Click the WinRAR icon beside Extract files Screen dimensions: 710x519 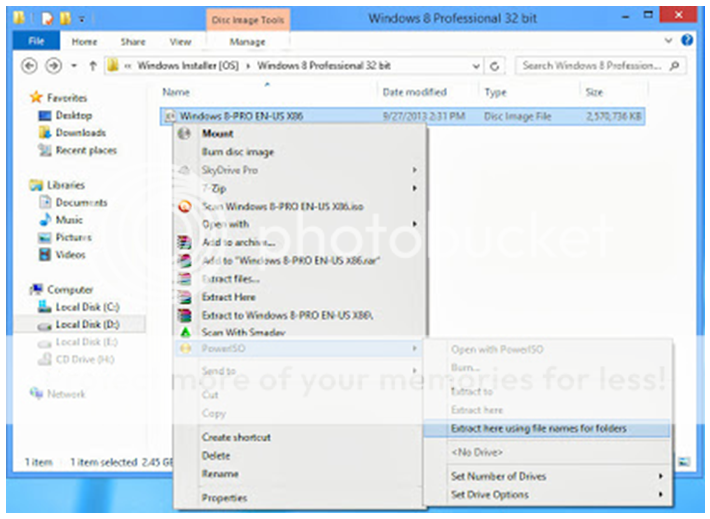[184, 279]
